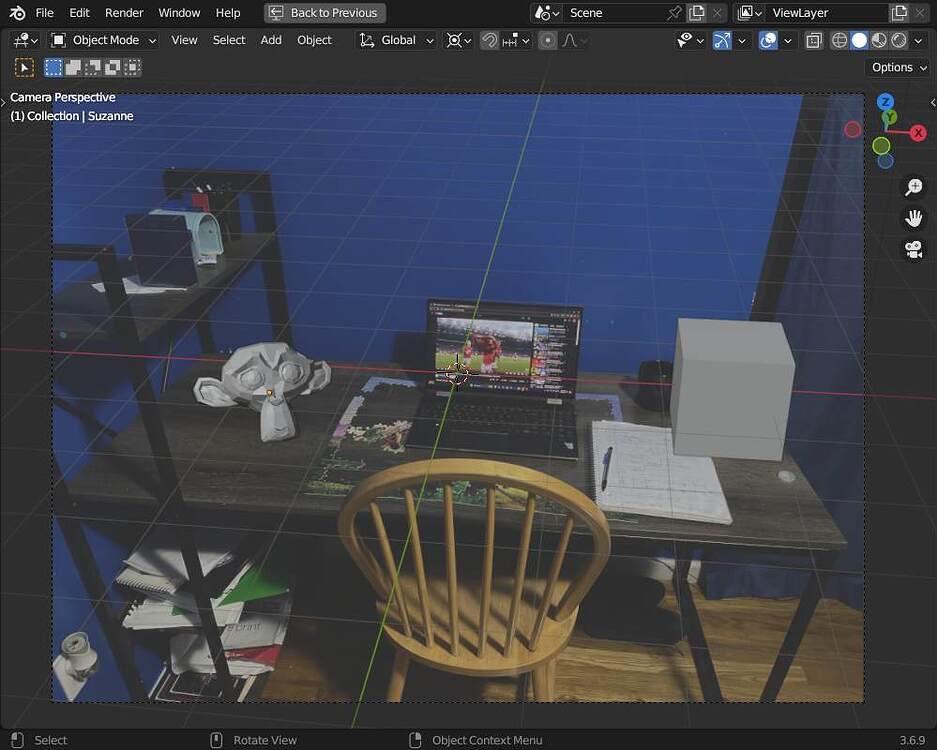Toggle the show overlays button
Screen dimensions: 937x750
(768, 40)
